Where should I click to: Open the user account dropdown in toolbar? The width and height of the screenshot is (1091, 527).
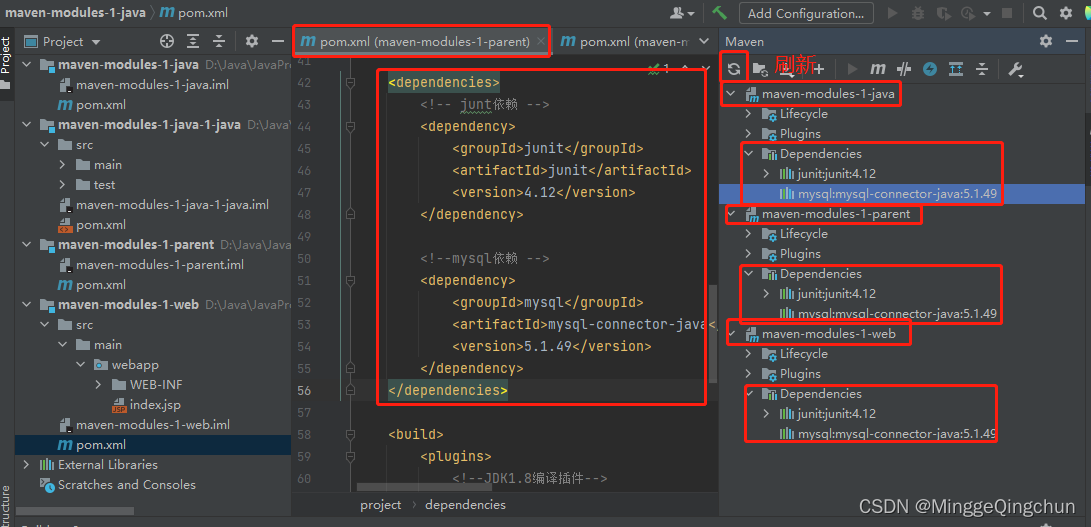point(682,13)
